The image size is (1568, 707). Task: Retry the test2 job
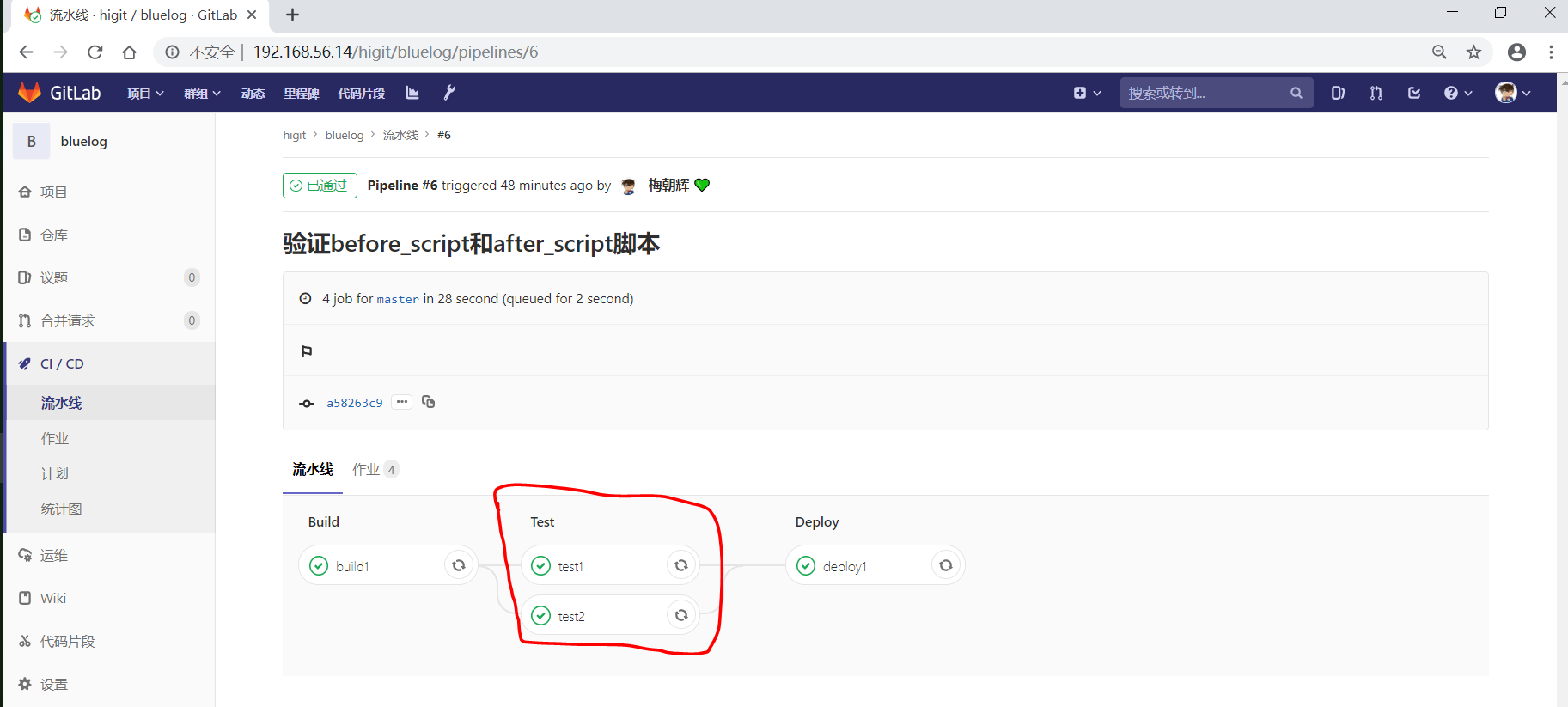point(680,615)
